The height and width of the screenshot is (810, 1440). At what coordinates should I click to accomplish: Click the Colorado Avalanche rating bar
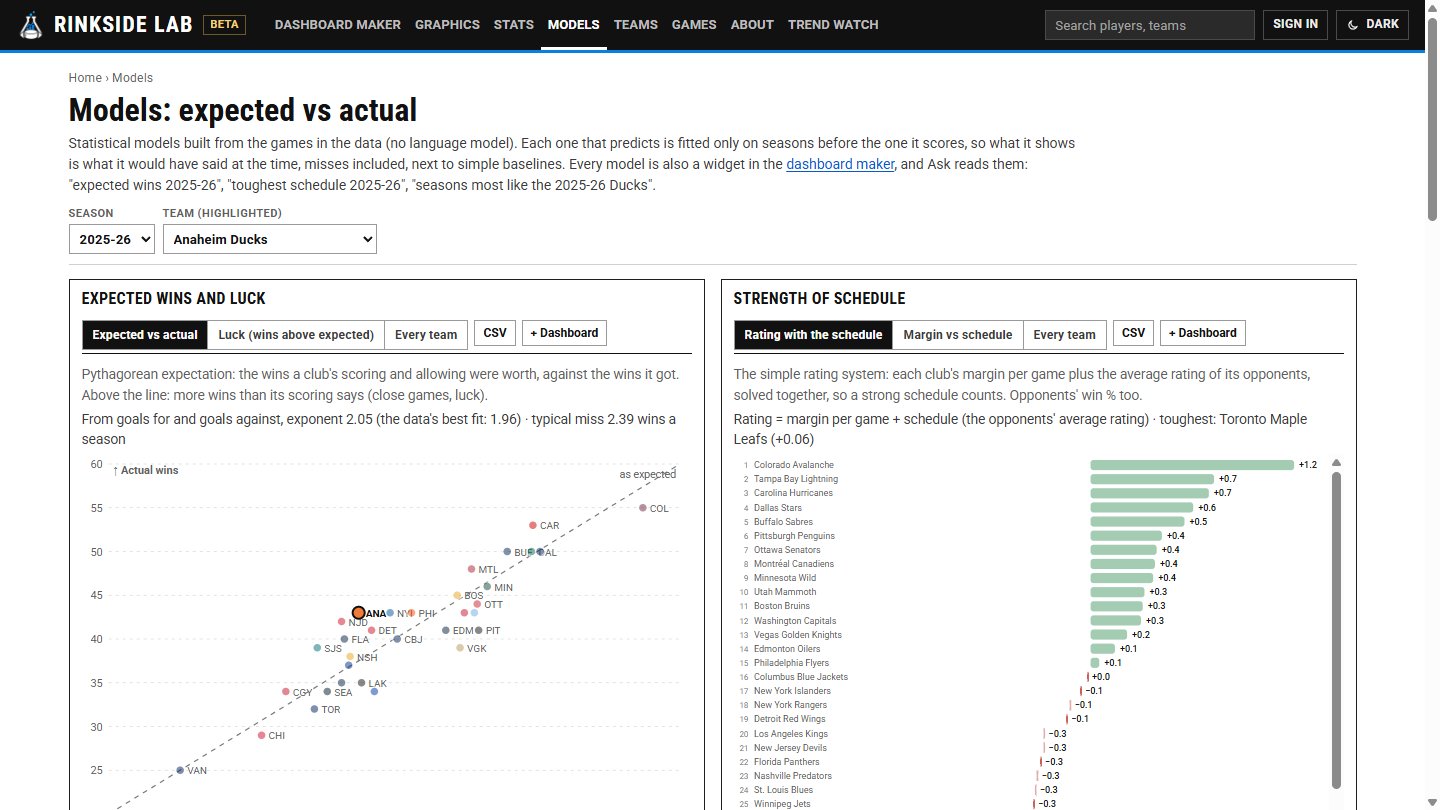1192,465
